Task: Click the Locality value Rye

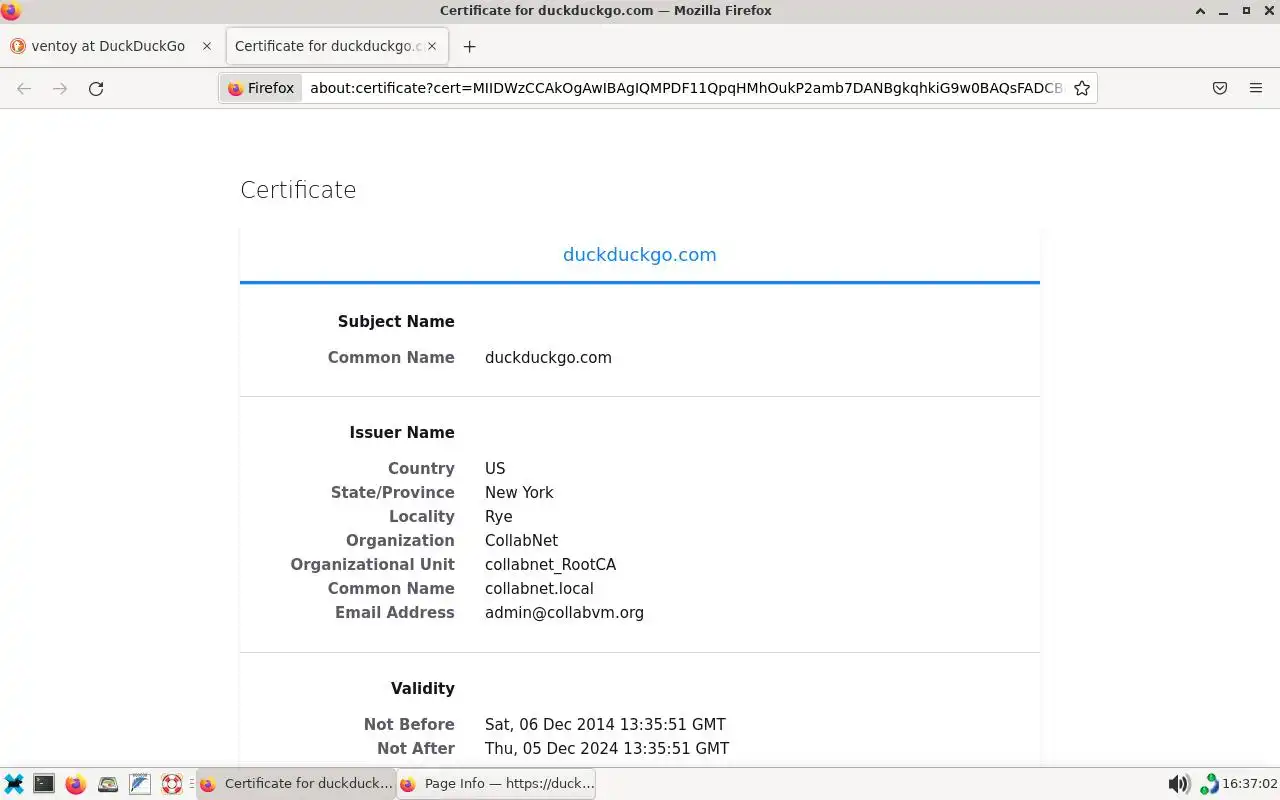Action: pos(499,517)
